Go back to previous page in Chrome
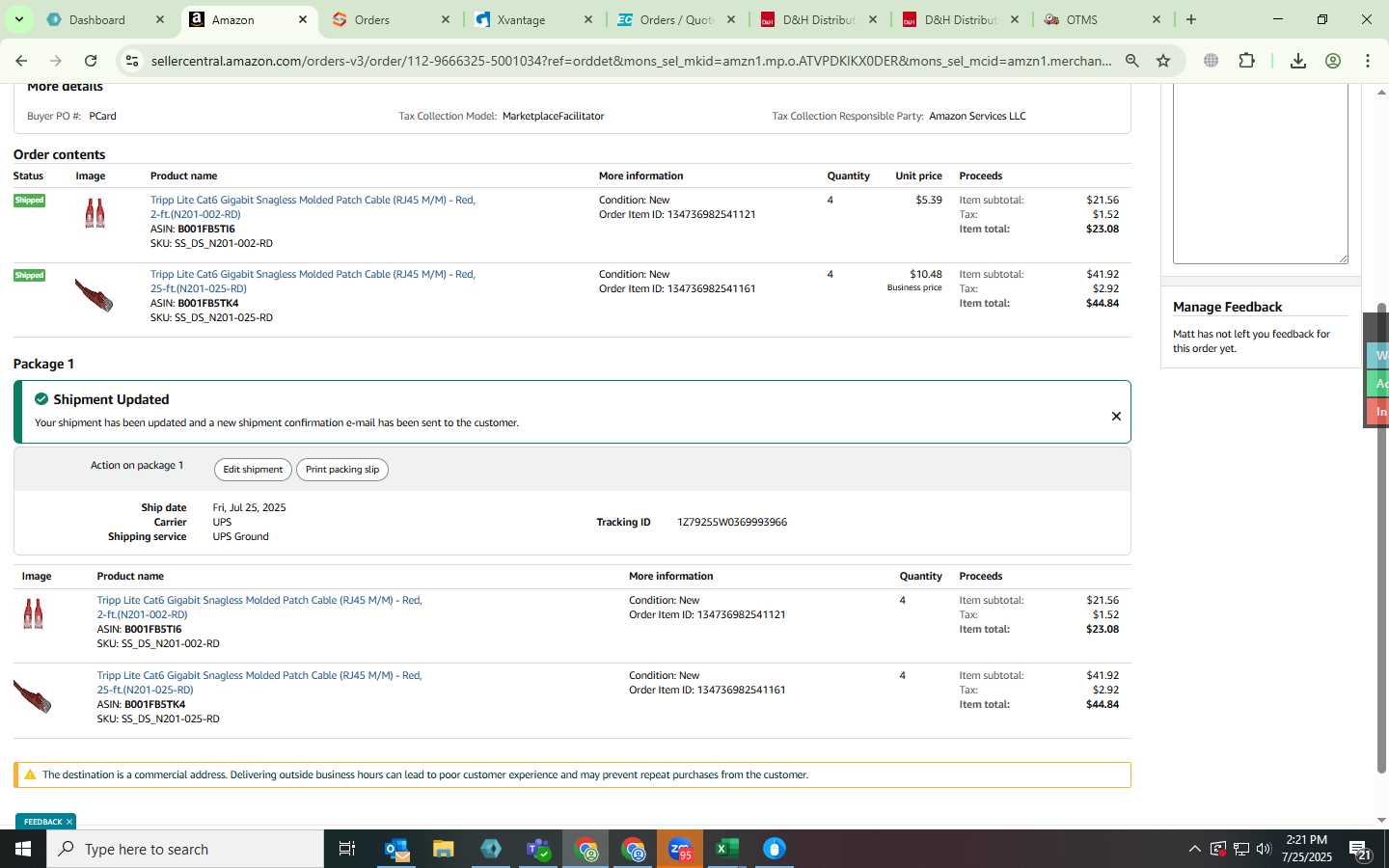Viewport: 1389px width, 868px height. 21,61
